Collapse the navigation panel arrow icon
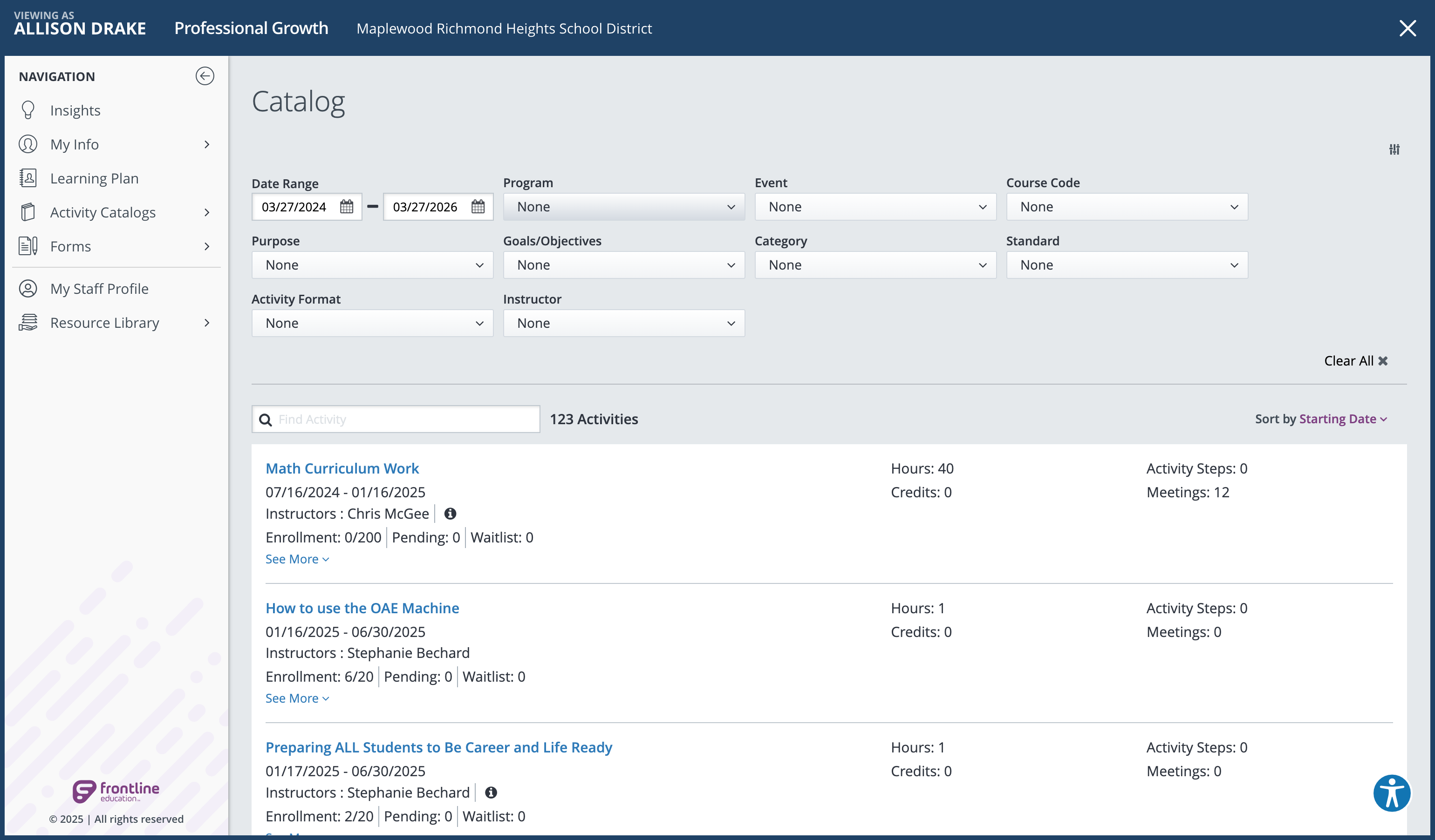The image size is (1435, 840). click(x=205, y=76)
